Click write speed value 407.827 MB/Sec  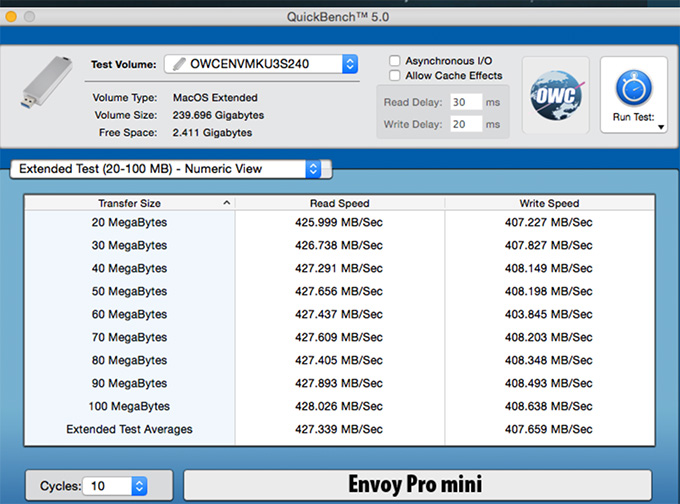[x=549, y=245]
